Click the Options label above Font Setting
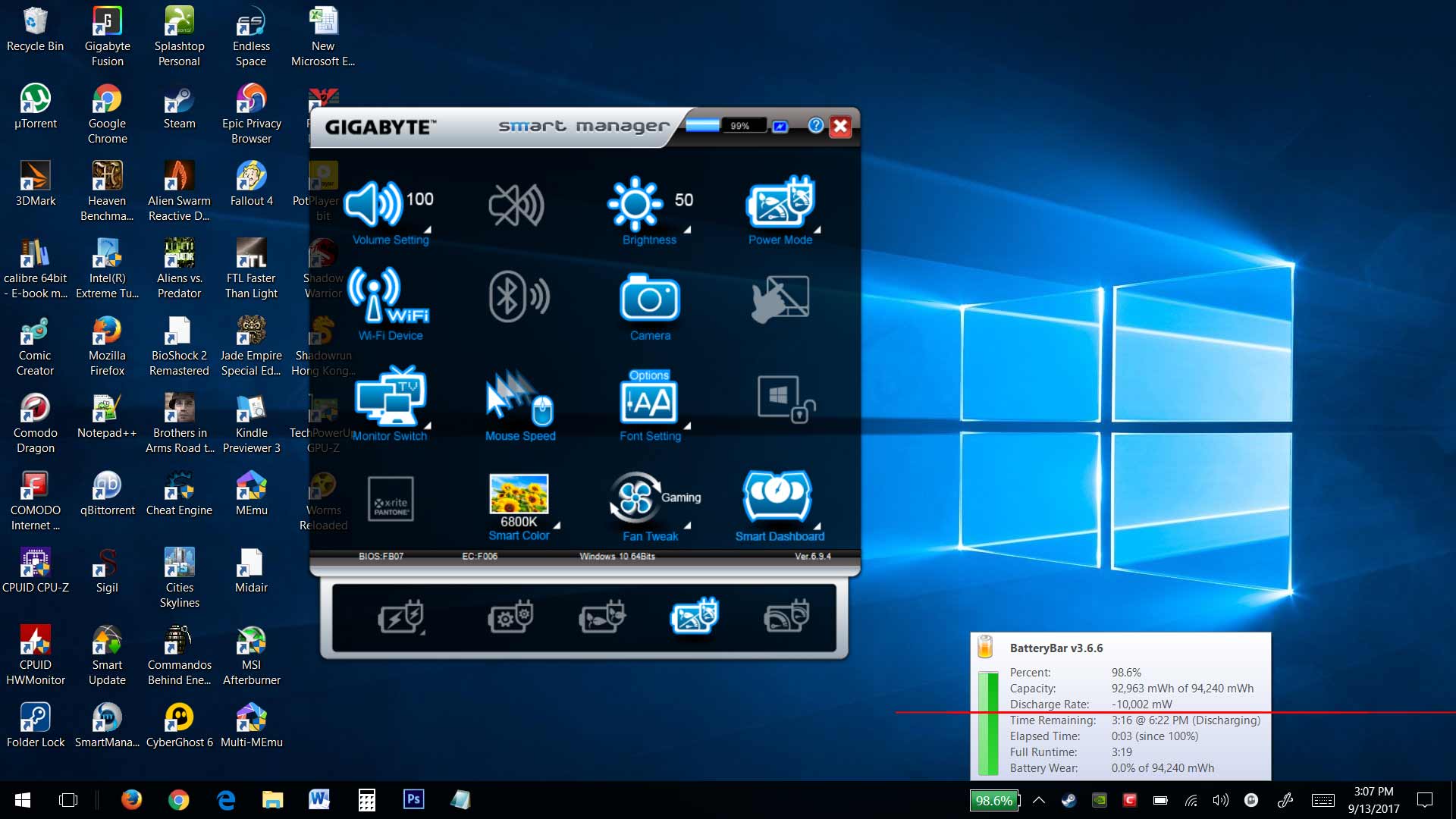1456x819 pixels. 649,375
